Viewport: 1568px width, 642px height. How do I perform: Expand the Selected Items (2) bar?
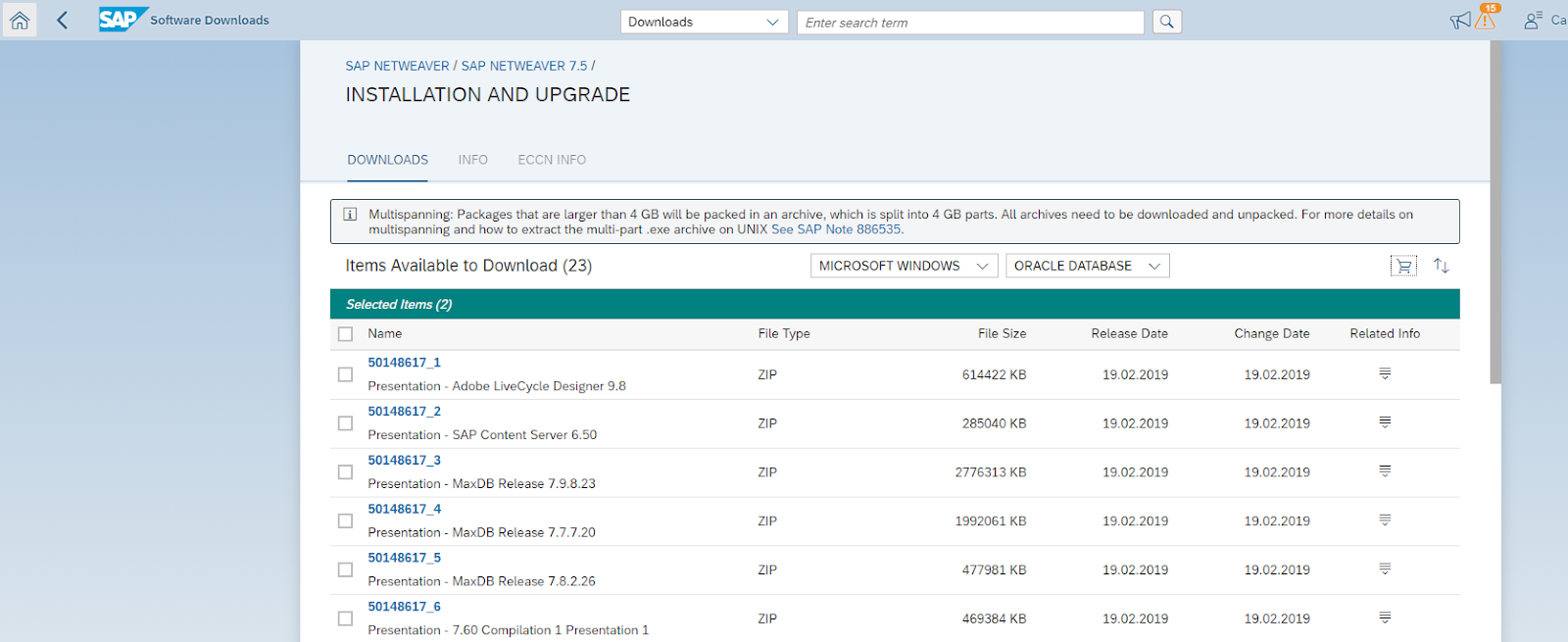(x=895, y=304)
